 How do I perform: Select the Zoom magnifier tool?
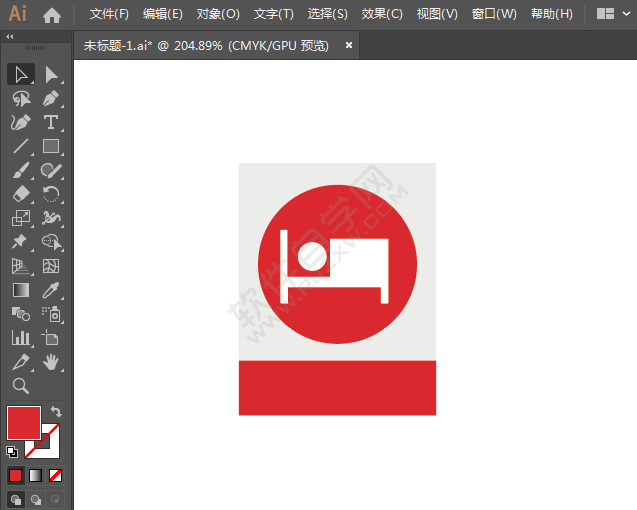click(x=20, y=386)
